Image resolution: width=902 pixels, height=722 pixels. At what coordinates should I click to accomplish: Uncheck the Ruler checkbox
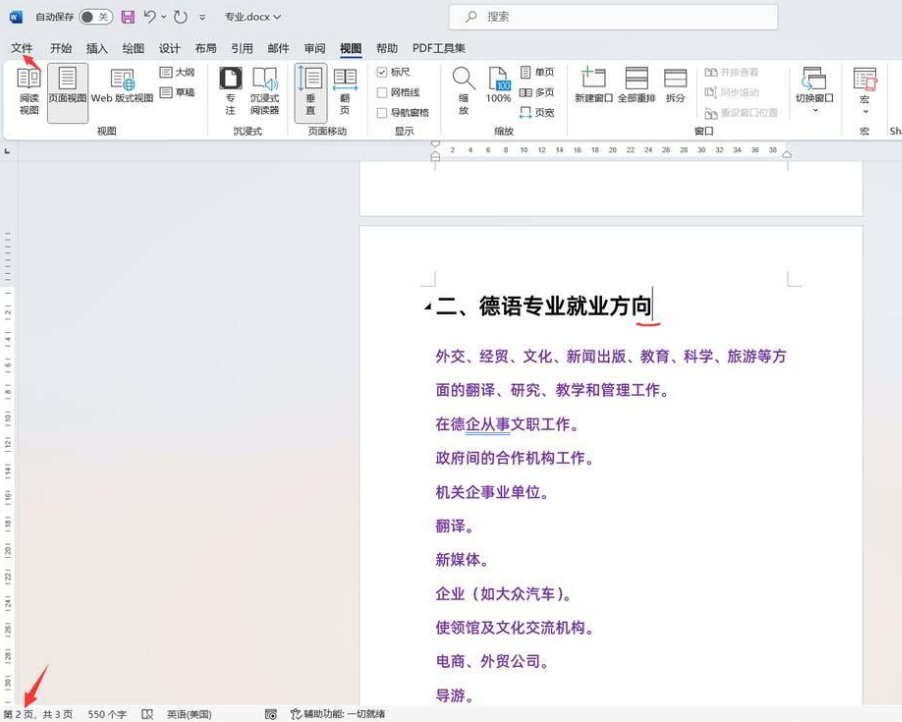382,73
